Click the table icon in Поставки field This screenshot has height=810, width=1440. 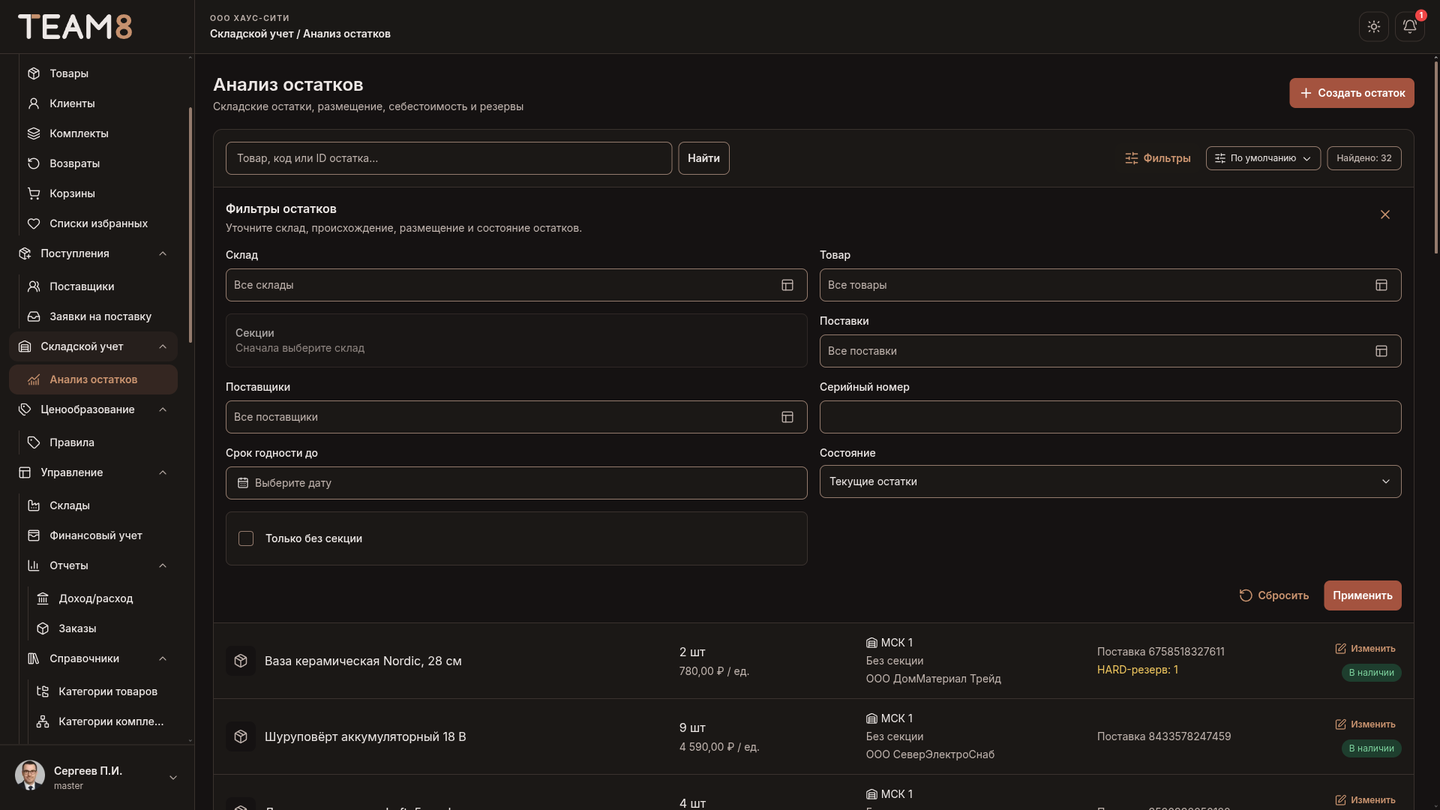(x=1381, y=351)
